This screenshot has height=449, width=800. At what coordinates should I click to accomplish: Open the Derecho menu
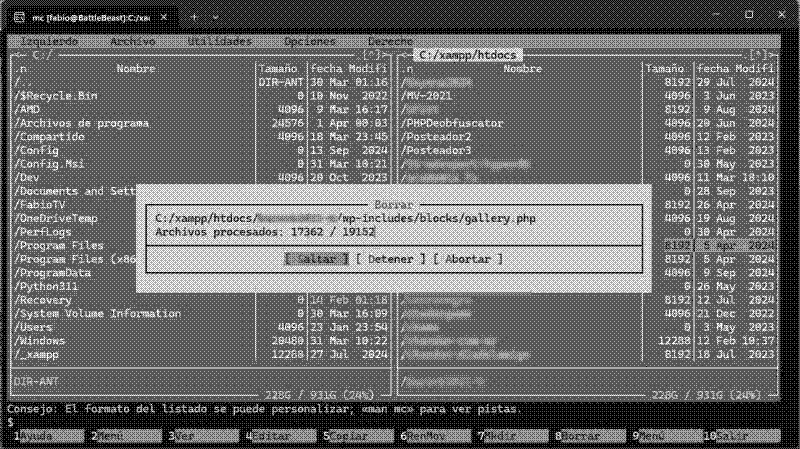pyautogui.click(x=390, y=41)
